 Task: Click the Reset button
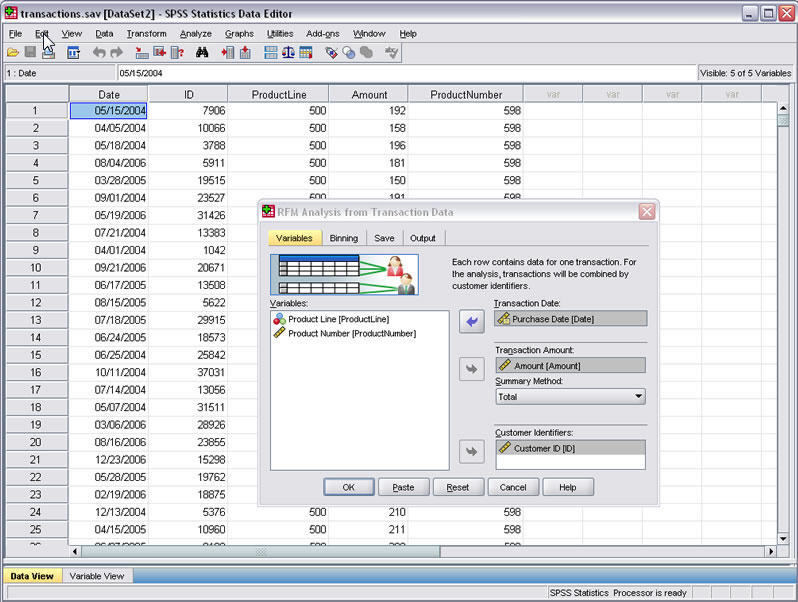click(x=458, y=487)
